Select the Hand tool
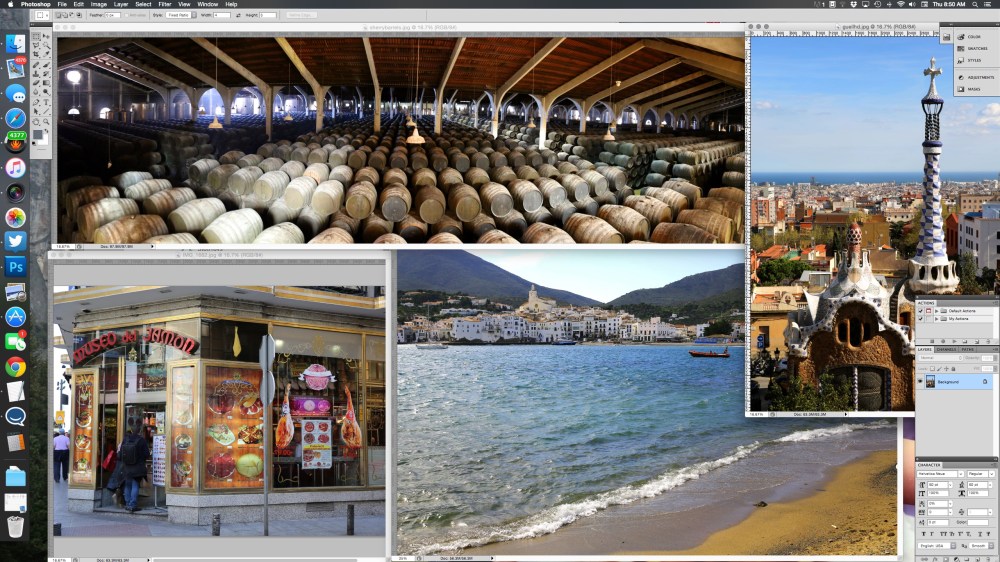 [x=36, y=121]
